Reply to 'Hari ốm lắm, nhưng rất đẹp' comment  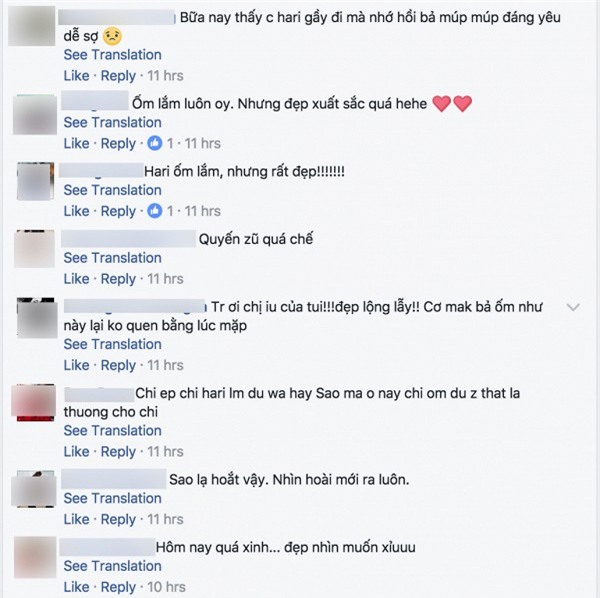(x=118, y=212)
